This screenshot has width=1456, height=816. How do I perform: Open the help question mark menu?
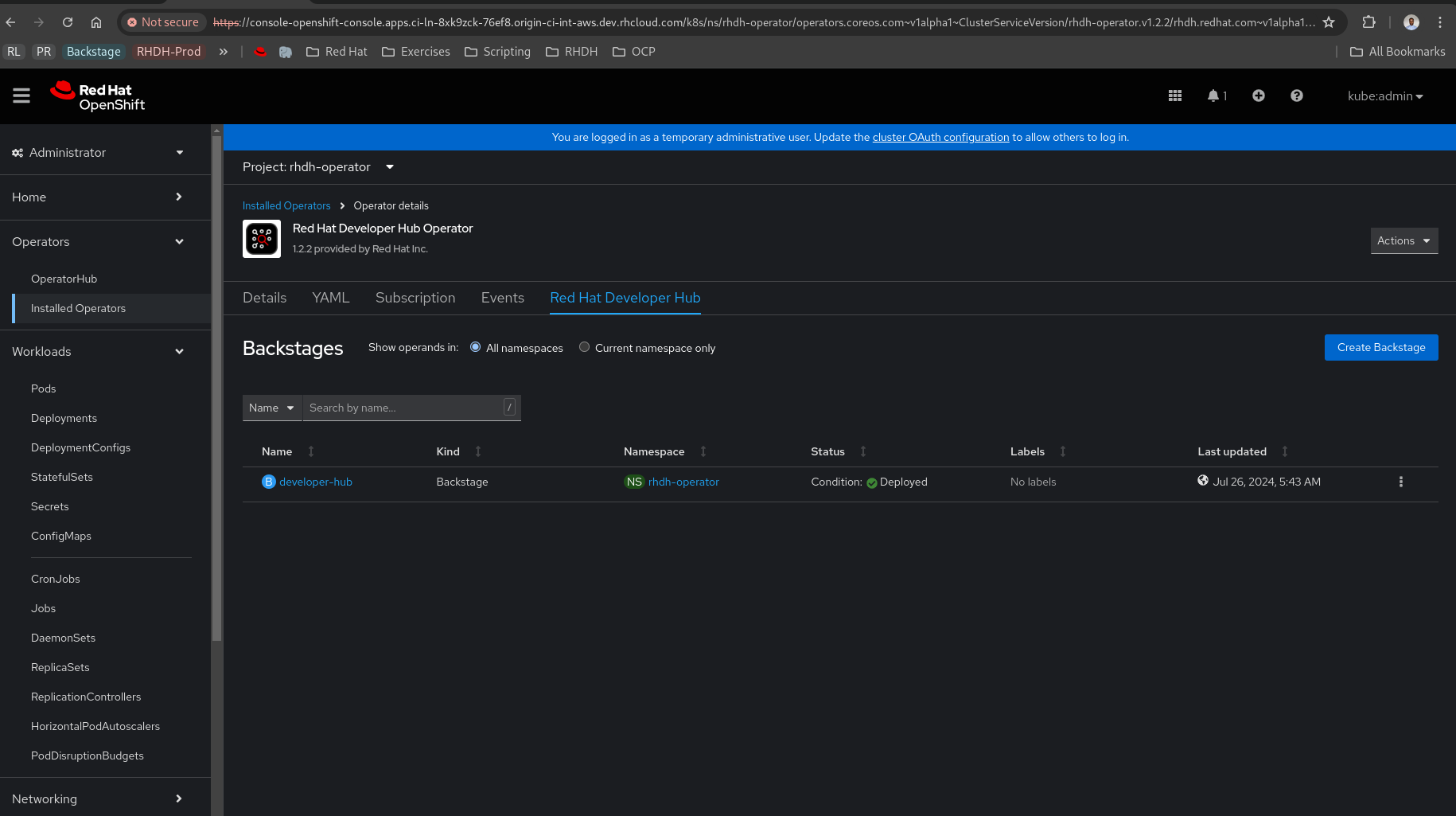pos(1297,96)
